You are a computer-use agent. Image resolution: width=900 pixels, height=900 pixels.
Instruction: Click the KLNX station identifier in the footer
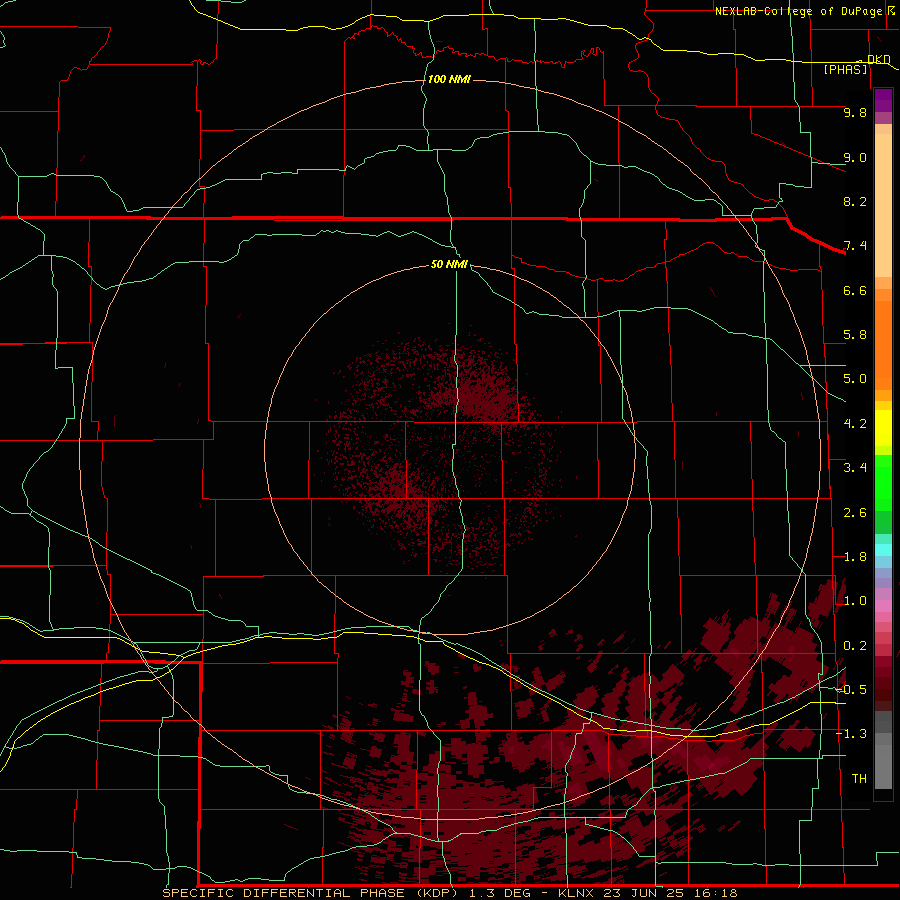577,893
